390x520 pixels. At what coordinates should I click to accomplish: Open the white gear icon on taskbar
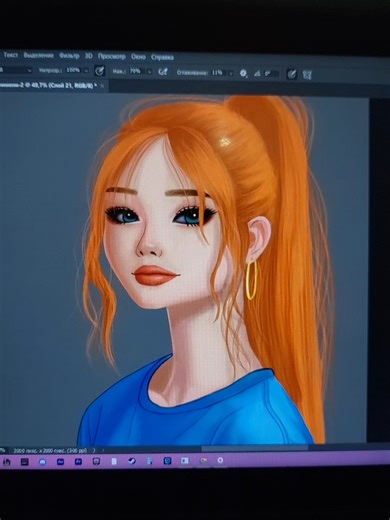click(x=220, y=460)
